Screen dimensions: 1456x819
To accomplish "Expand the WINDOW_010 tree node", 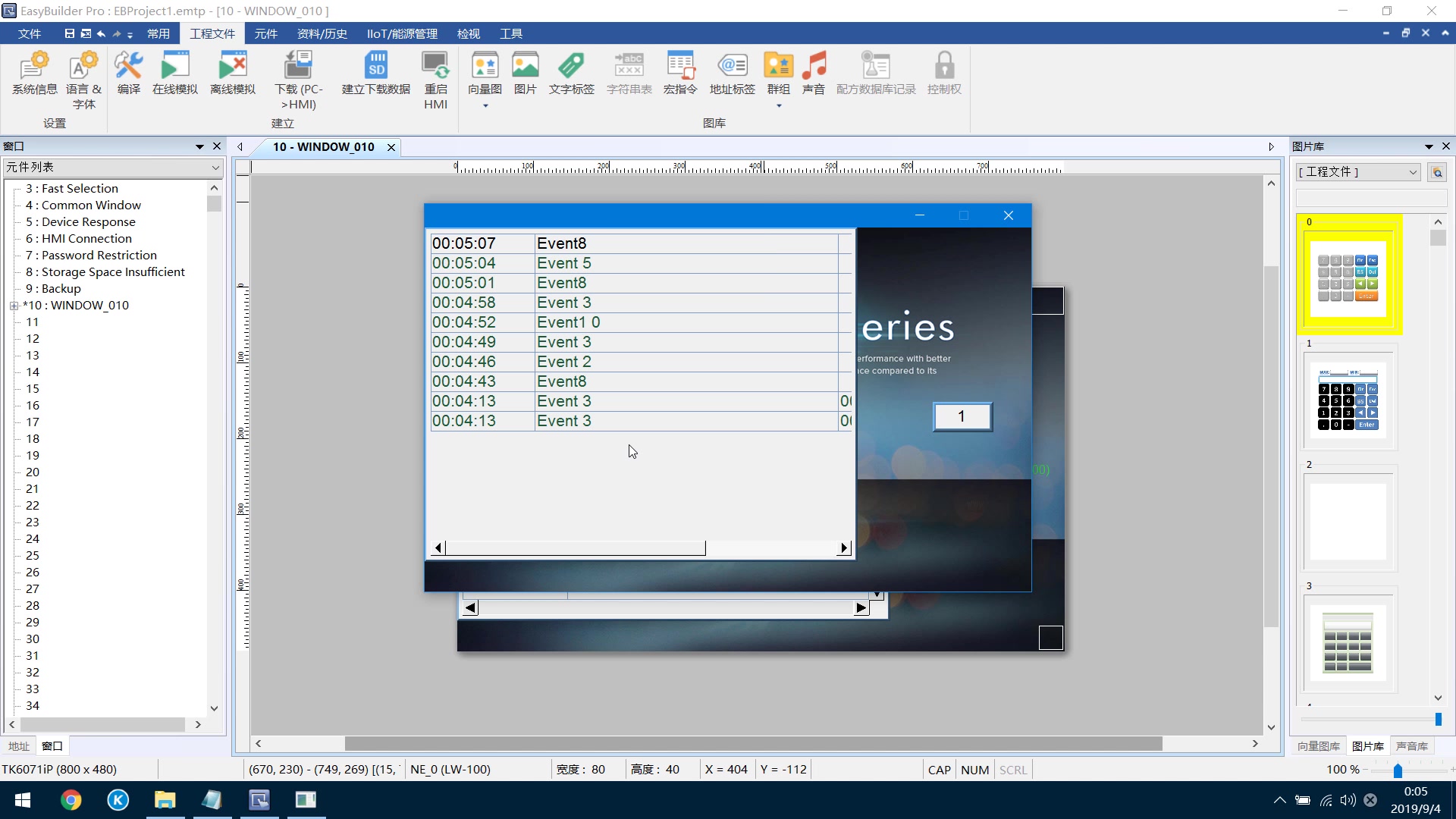I will [x=14, y=306].
